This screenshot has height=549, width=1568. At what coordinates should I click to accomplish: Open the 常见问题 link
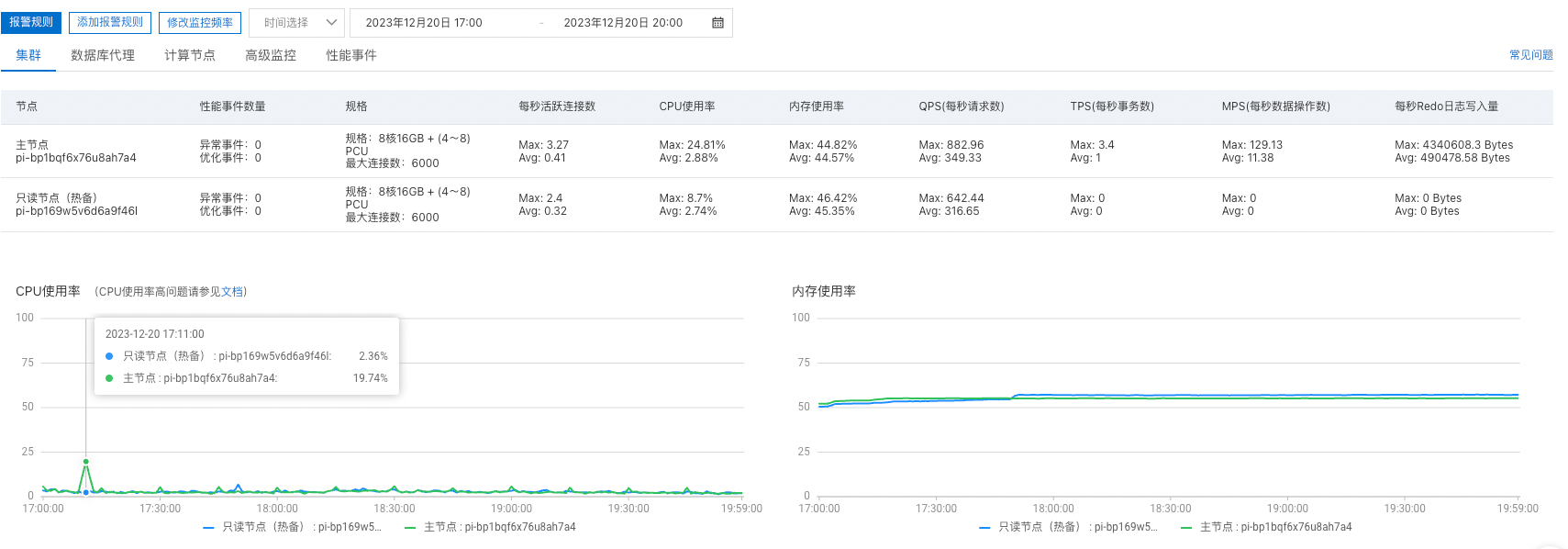[x=1531, y=55]
